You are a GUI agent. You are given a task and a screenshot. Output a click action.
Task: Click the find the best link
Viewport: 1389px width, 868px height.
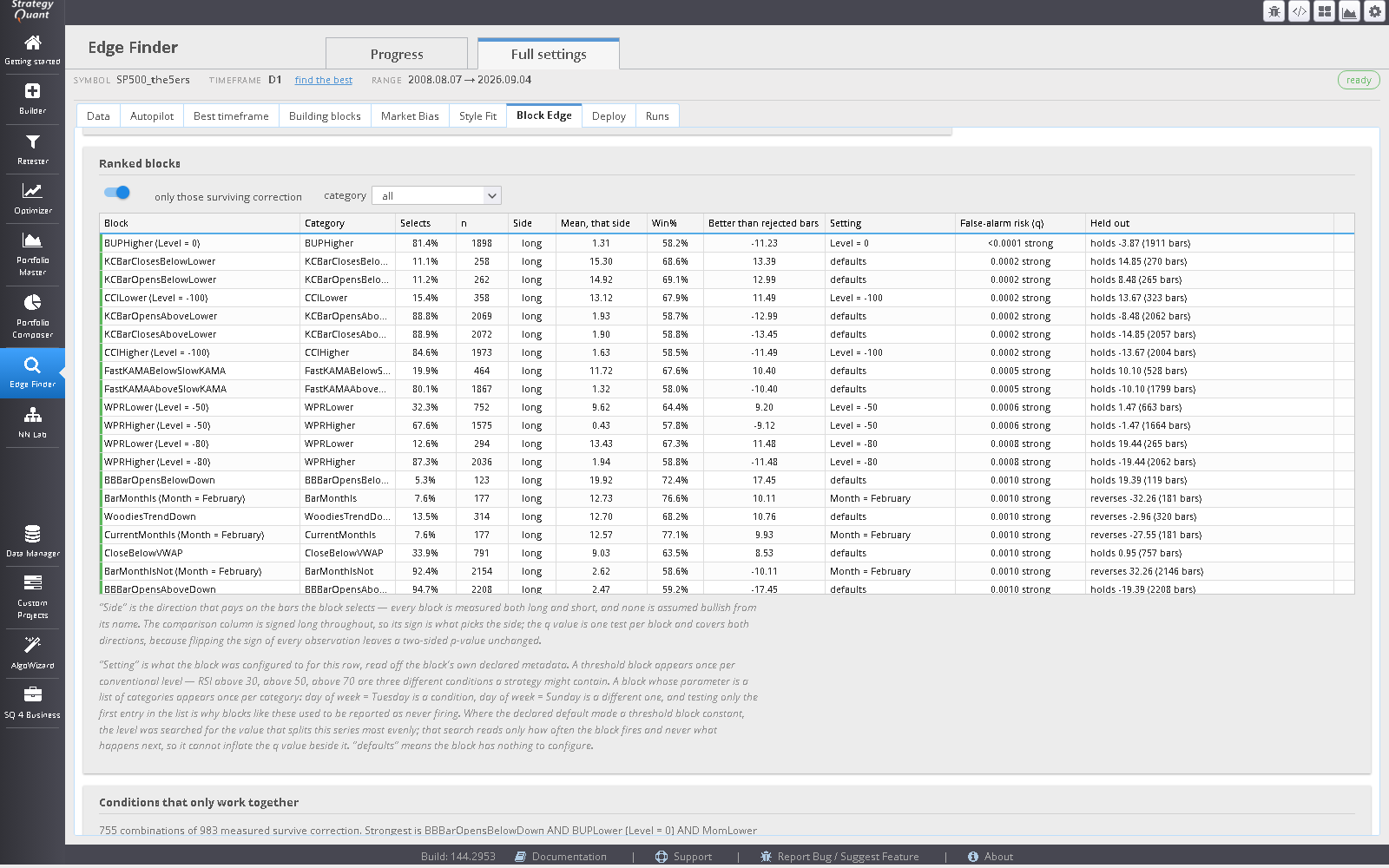click(x=323, y=80)
